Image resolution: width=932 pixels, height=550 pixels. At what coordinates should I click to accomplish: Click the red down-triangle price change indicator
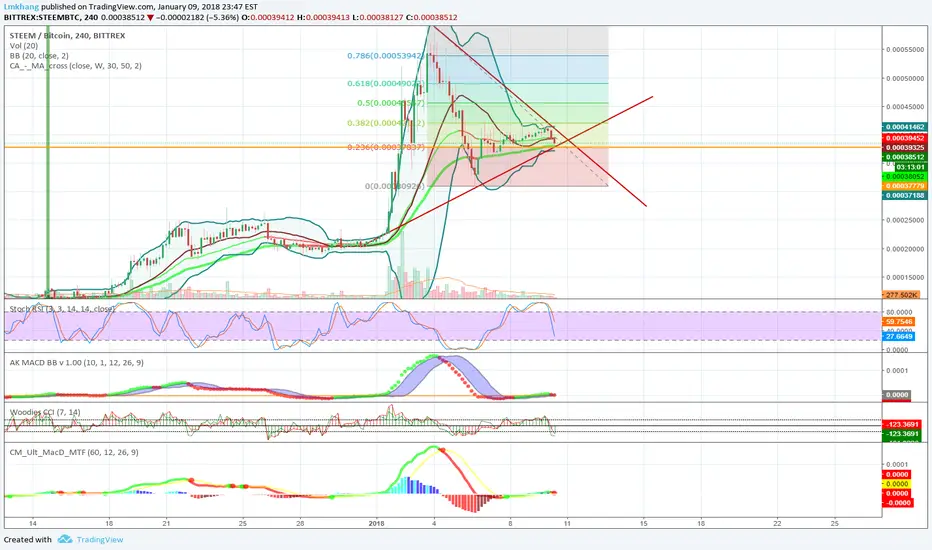tap(150, 17)
